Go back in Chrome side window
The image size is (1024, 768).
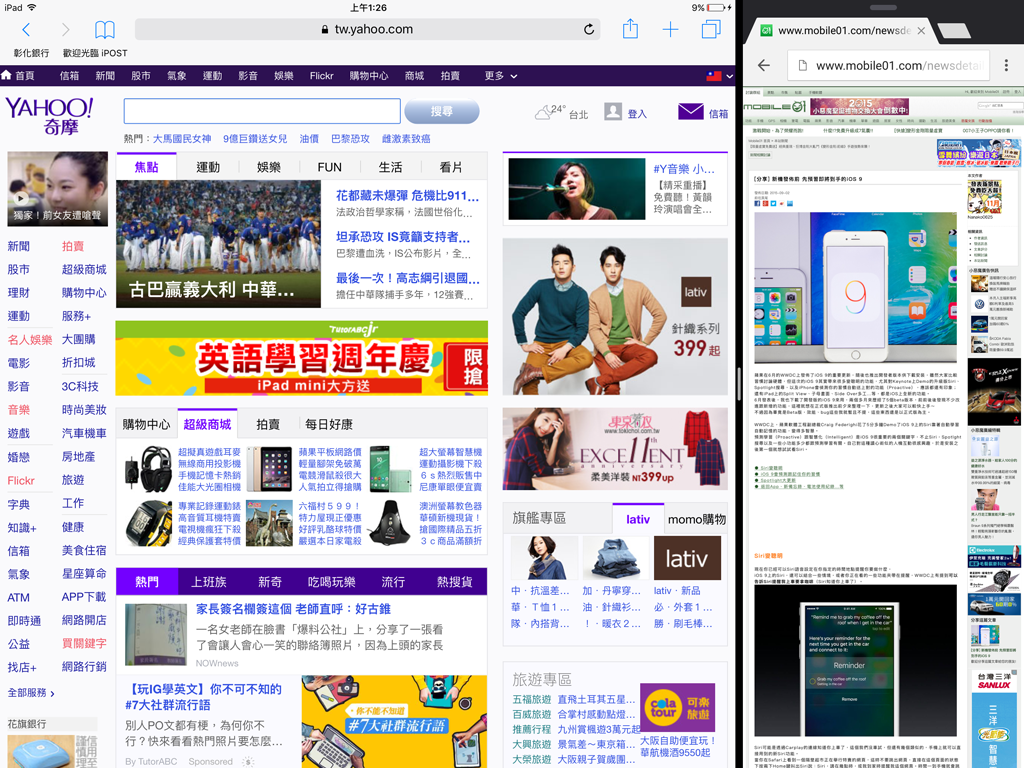tap(763, 65)
